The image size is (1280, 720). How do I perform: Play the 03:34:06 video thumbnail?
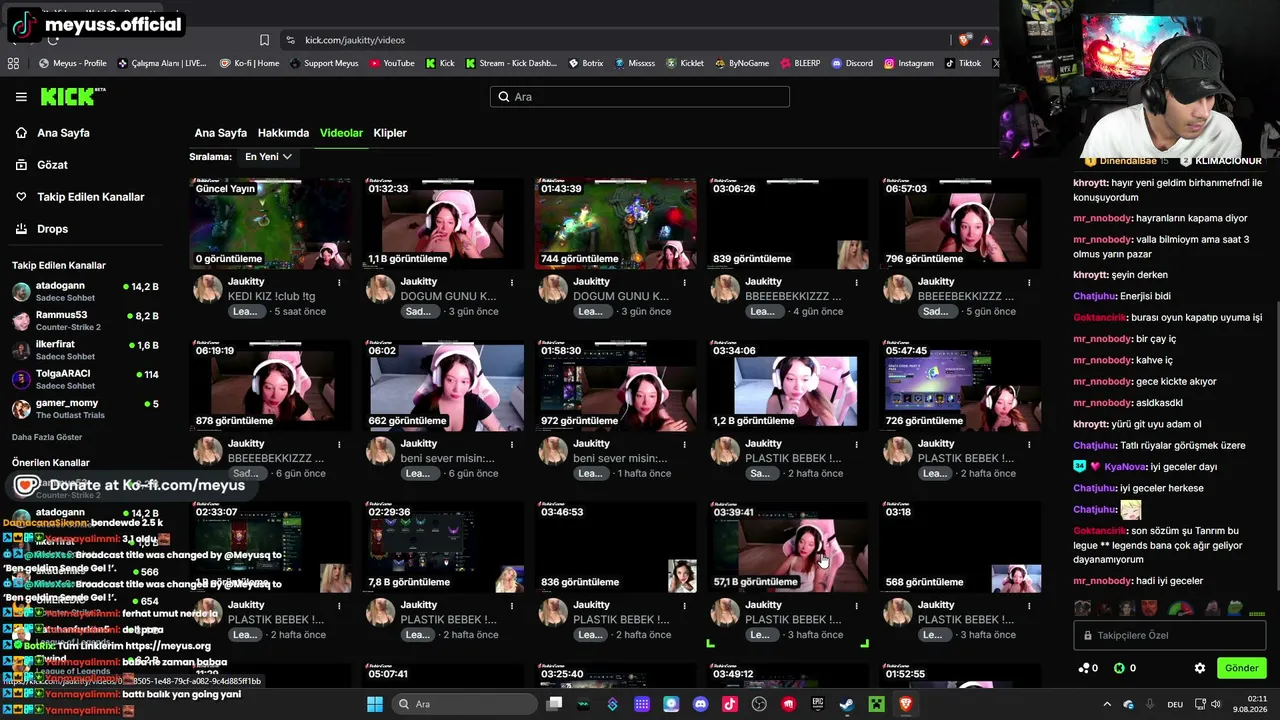pos(788,385)
